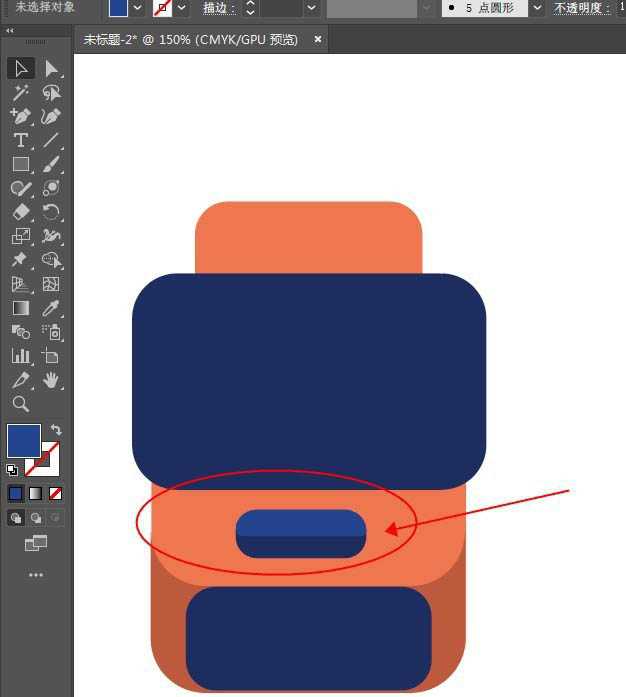Select the Pen tool

pyautogui.click(x=20, y=116)
